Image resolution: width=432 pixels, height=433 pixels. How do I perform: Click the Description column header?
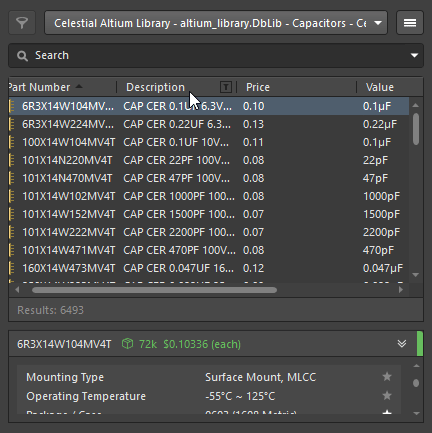155,87
